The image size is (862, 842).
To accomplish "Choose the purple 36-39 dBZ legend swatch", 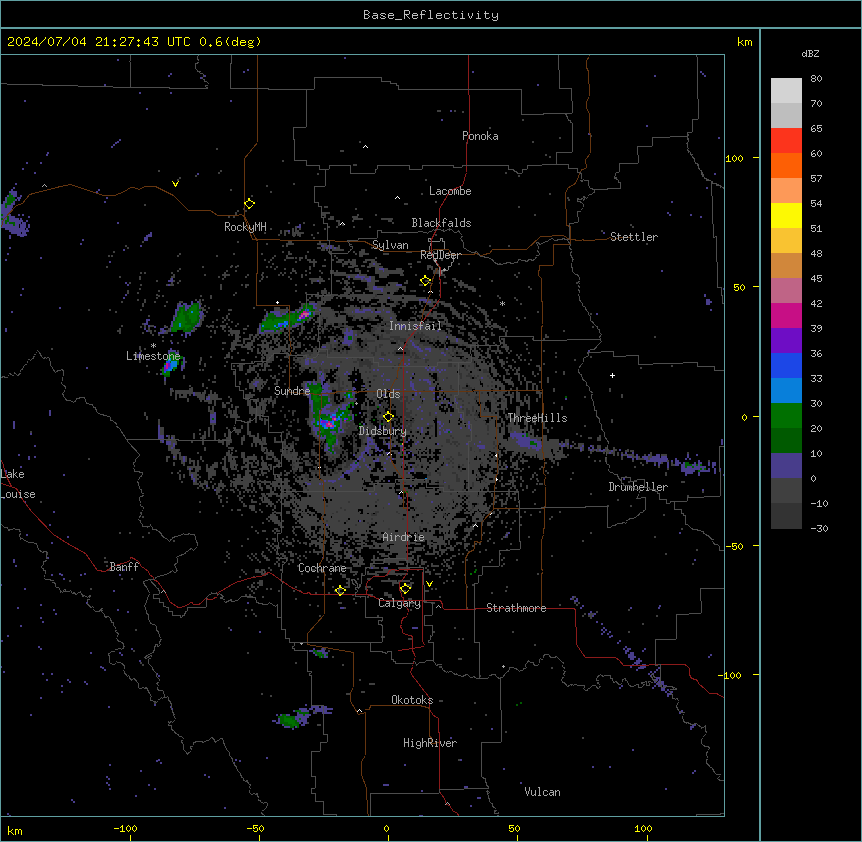I will (x=786, y=340).
